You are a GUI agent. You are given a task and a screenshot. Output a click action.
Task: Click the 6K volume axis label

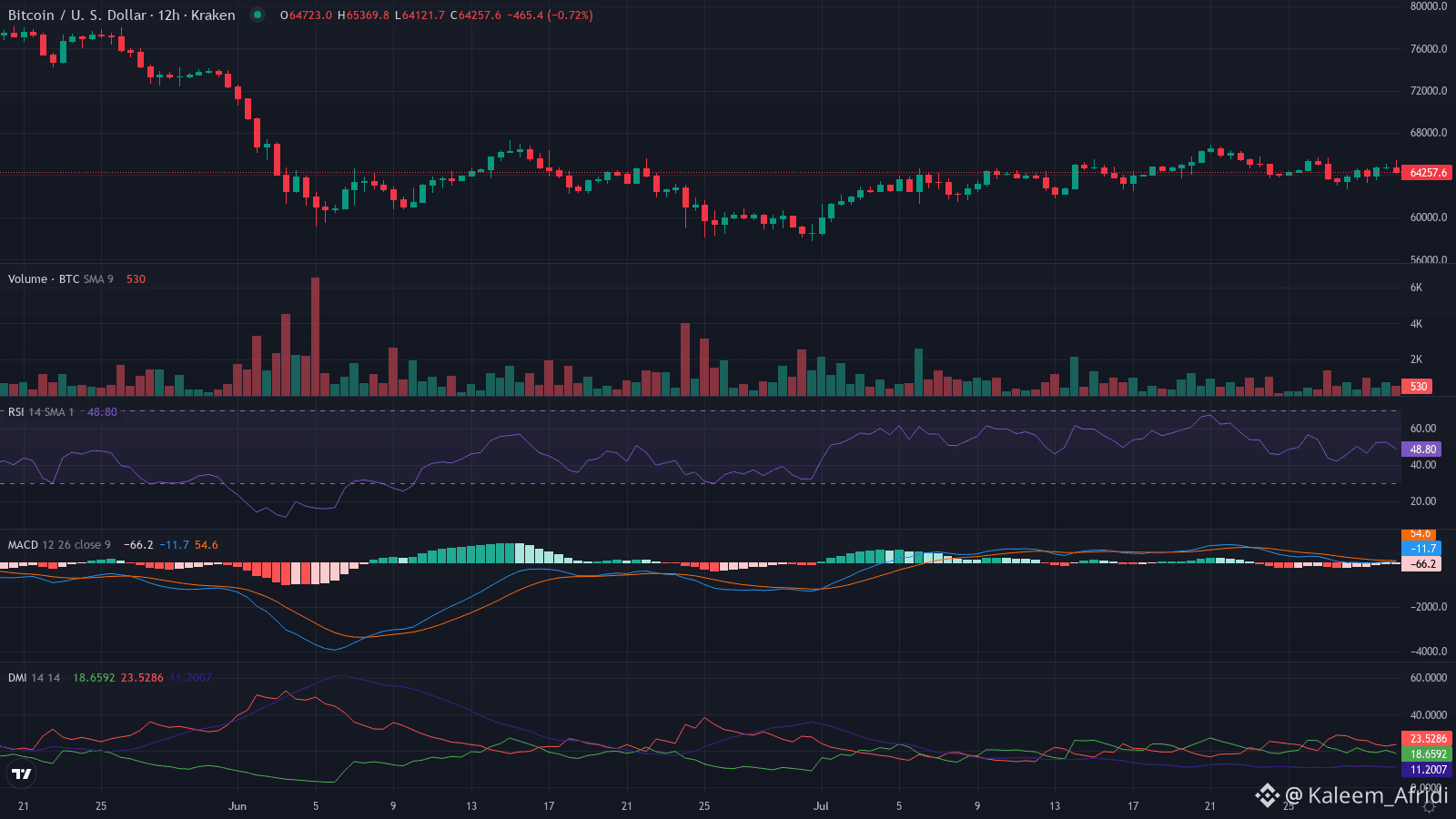coord(1416,288)
